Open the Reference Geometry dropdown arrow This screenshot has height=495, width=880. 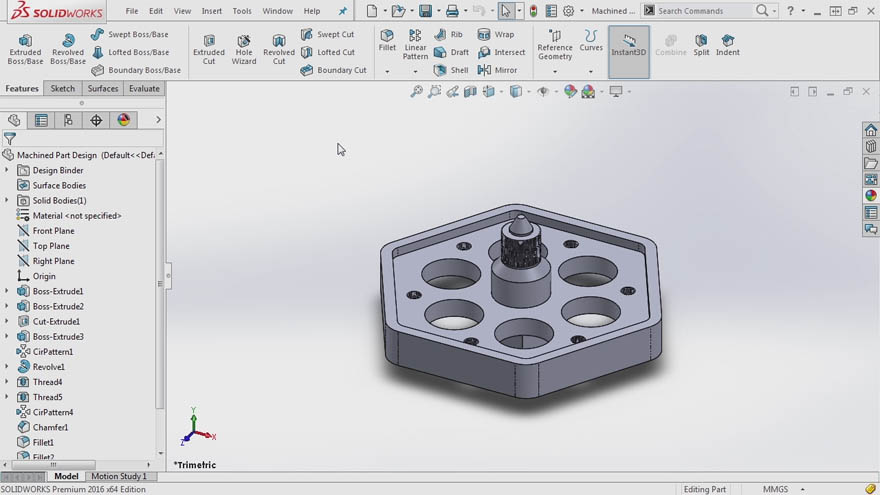tap(554, 72)
